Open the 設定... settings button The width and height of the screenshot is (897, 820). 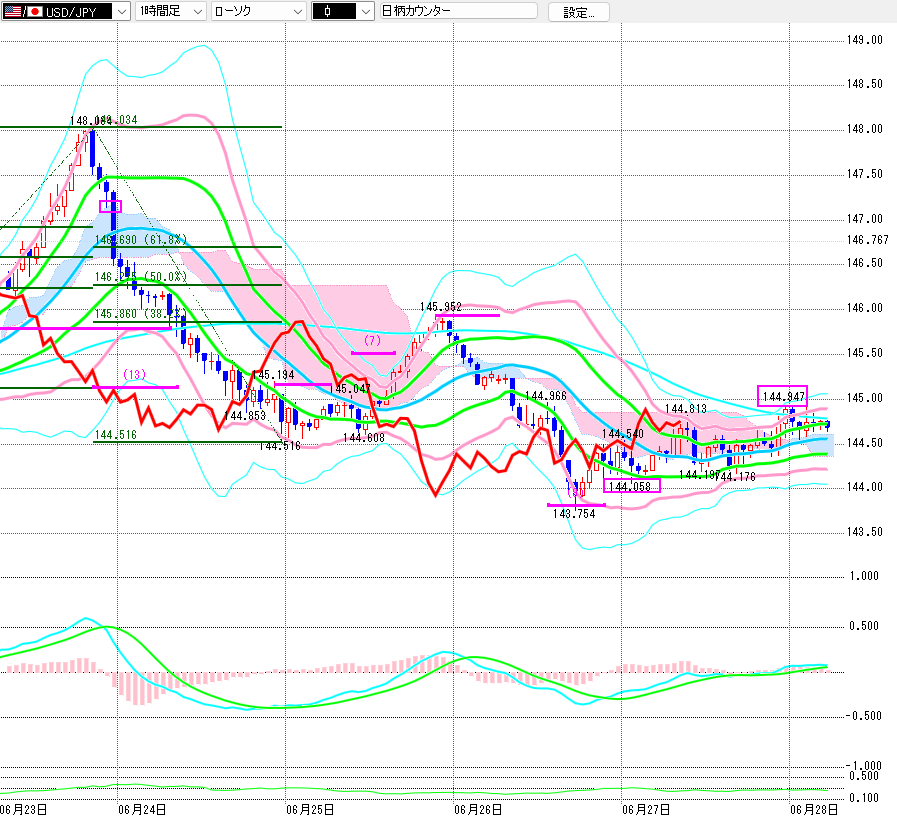578,12
